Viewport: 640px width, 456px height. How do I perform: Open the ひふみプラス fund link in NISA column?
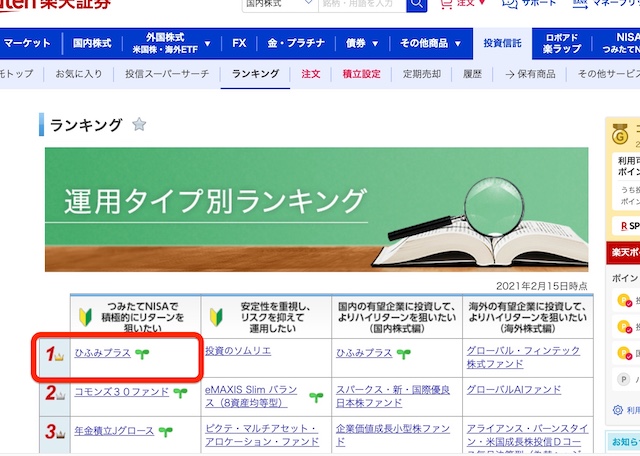tap(102, 353)
